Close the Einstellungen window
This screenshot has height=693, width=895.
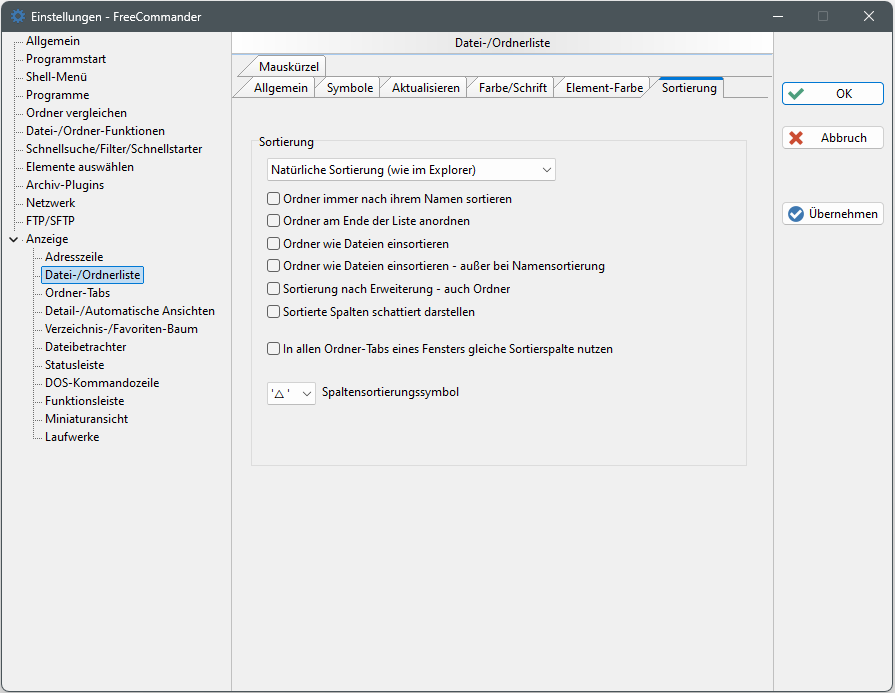click(868, 17)
